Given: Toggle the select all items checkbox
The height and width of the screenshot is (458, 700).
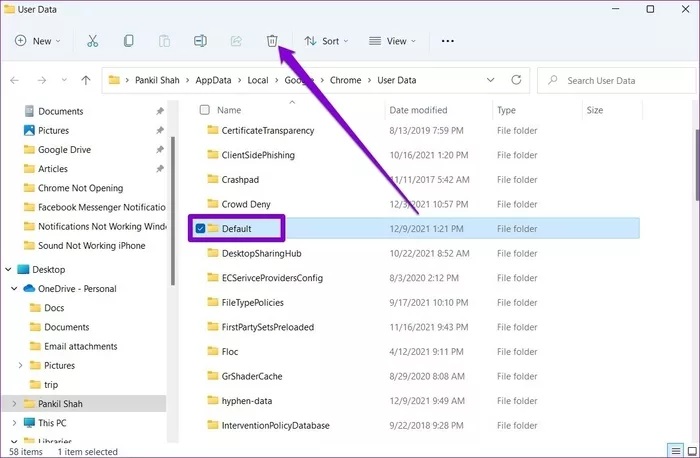Looking at the screenshot, I should 205,110.
